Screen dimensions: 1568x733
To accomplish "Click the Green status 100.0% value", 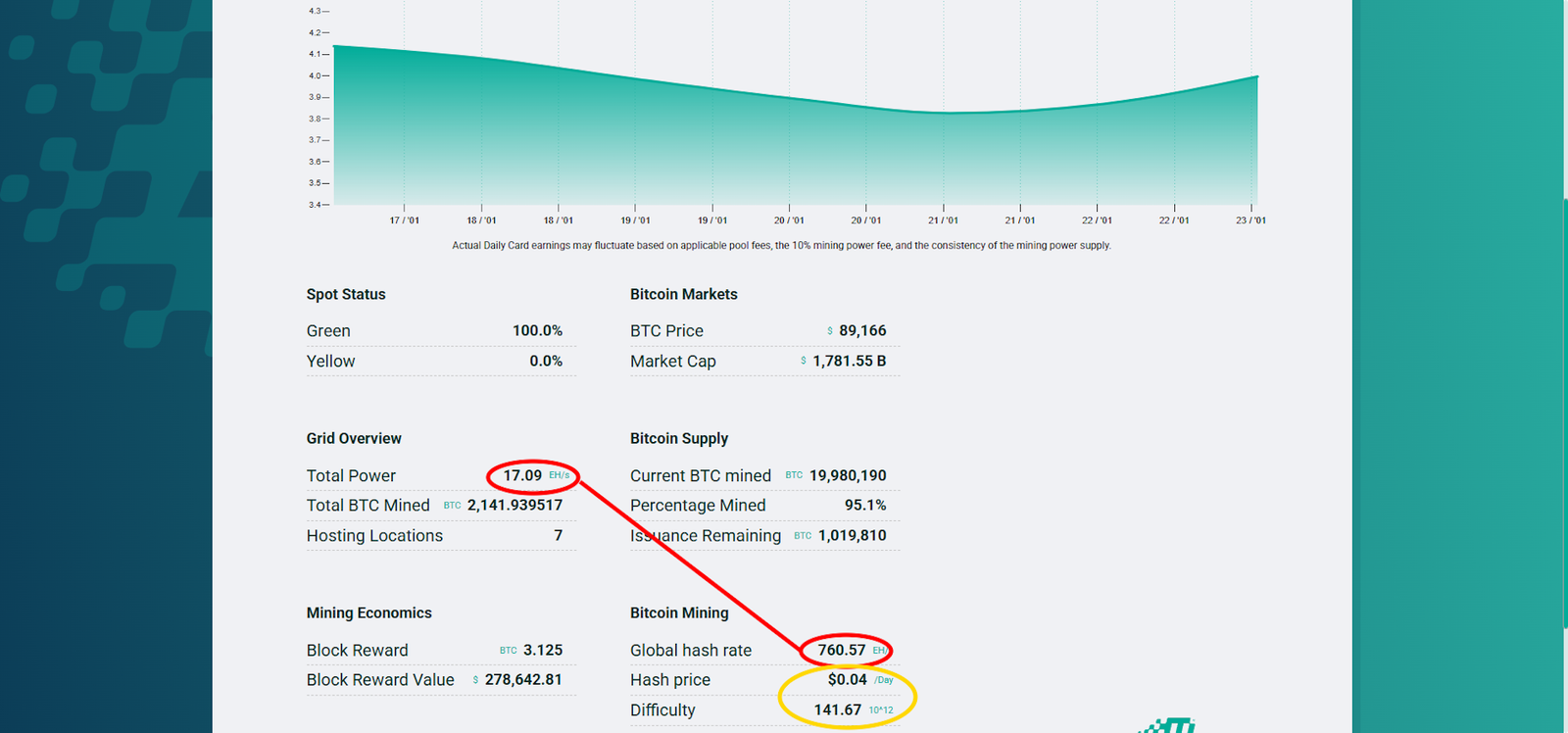I will [537, 331].
